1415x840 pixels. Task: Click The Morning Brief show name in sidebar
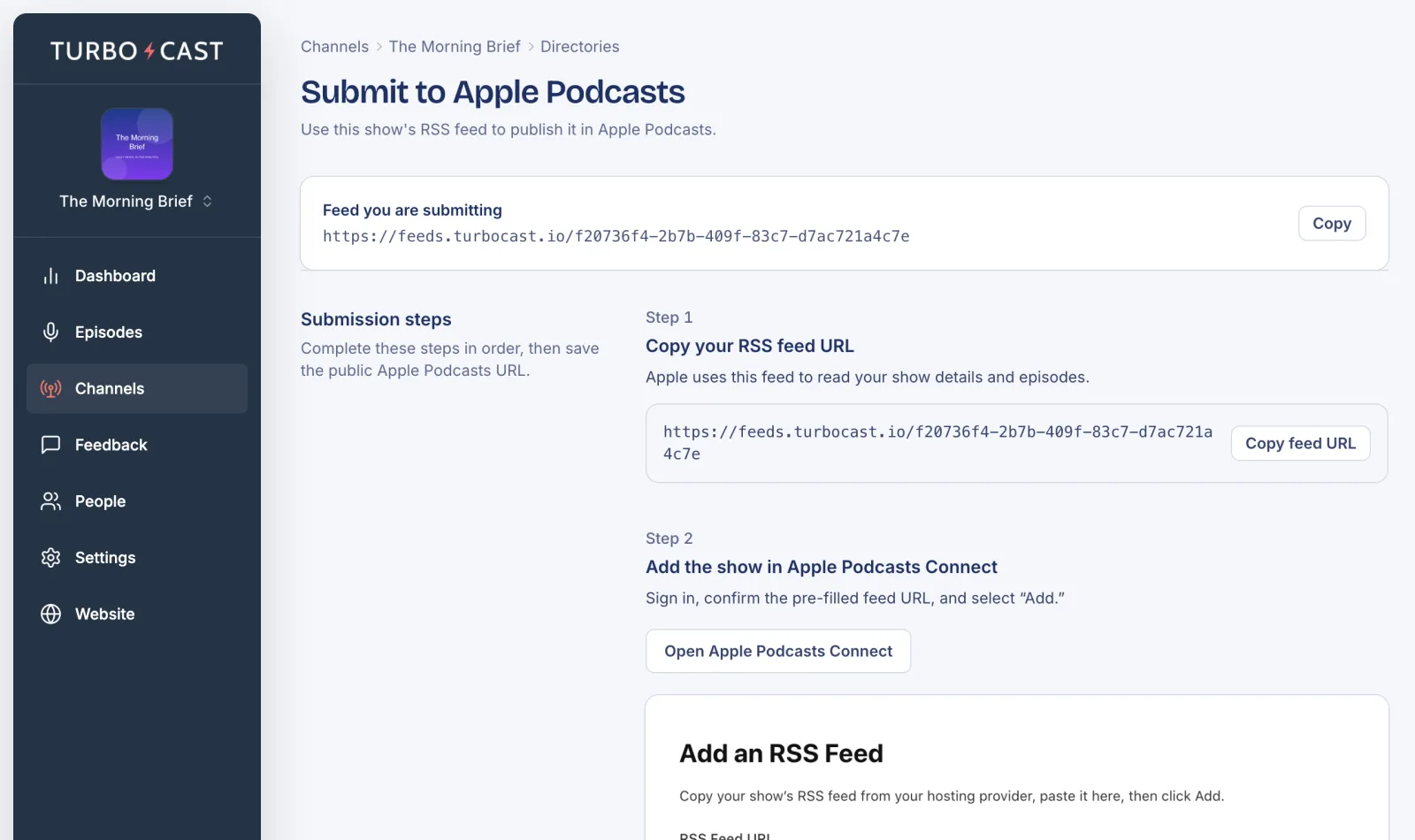tap(126, 202)
